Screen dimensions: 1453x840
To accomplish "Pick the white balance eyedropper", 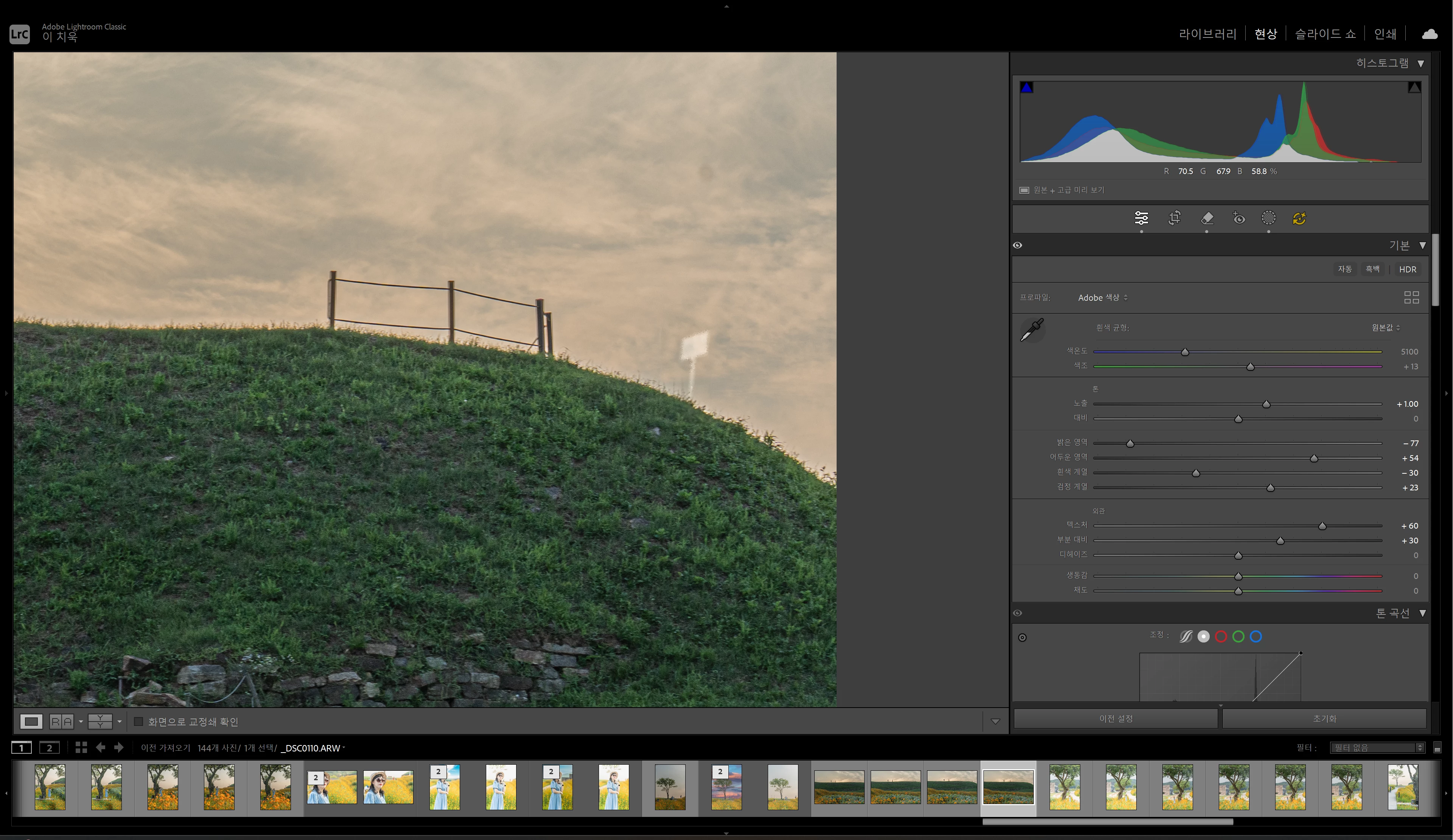I will [1031, 330].
